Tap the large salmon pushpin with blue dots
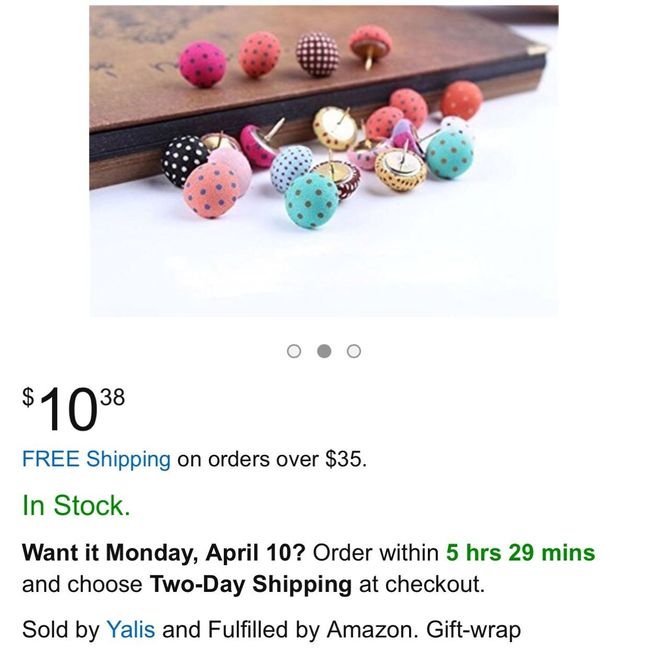Screen dimensions: 648x650 point(211,189)
